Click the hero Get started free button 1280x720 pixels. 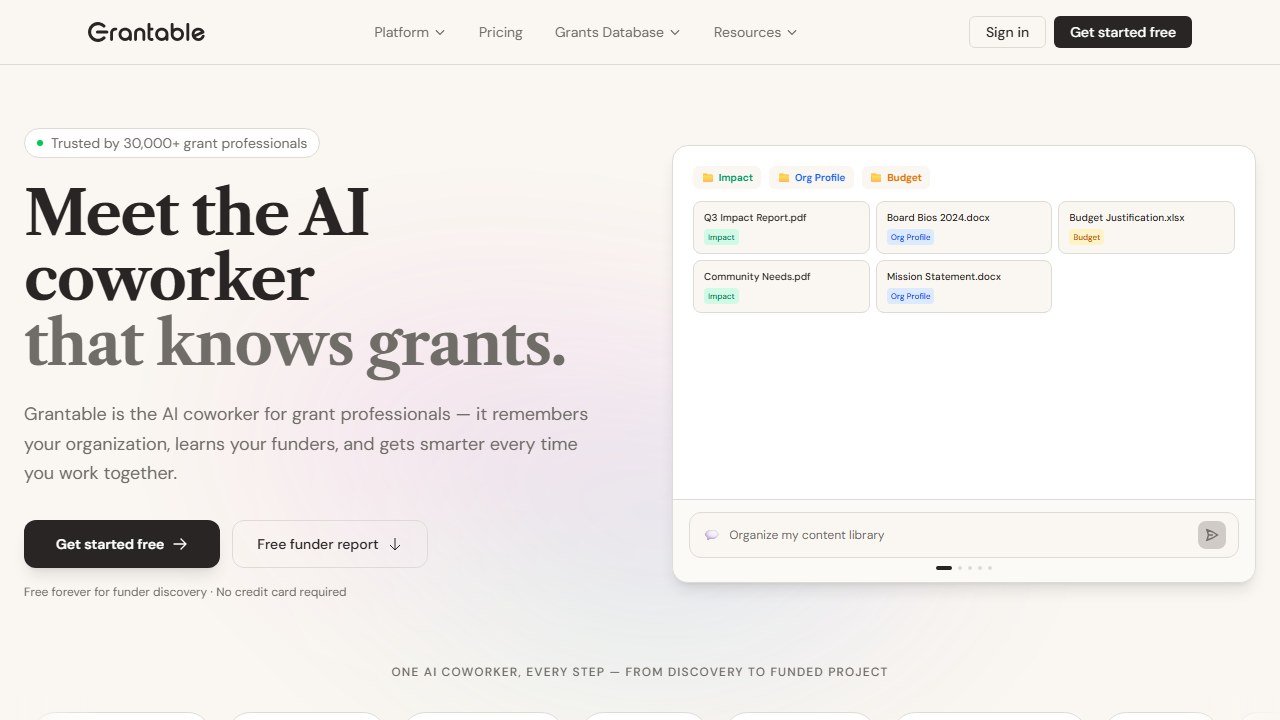pos(122,544)
